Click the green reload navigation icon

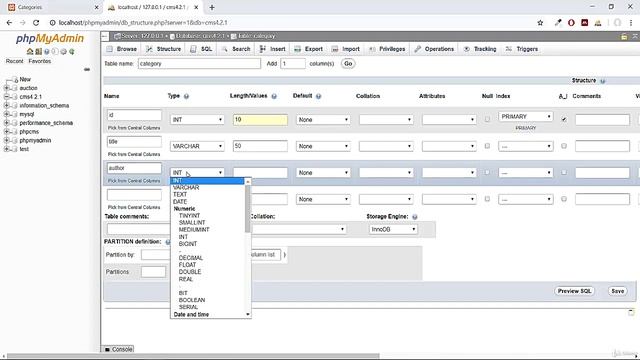click(72, 51)
